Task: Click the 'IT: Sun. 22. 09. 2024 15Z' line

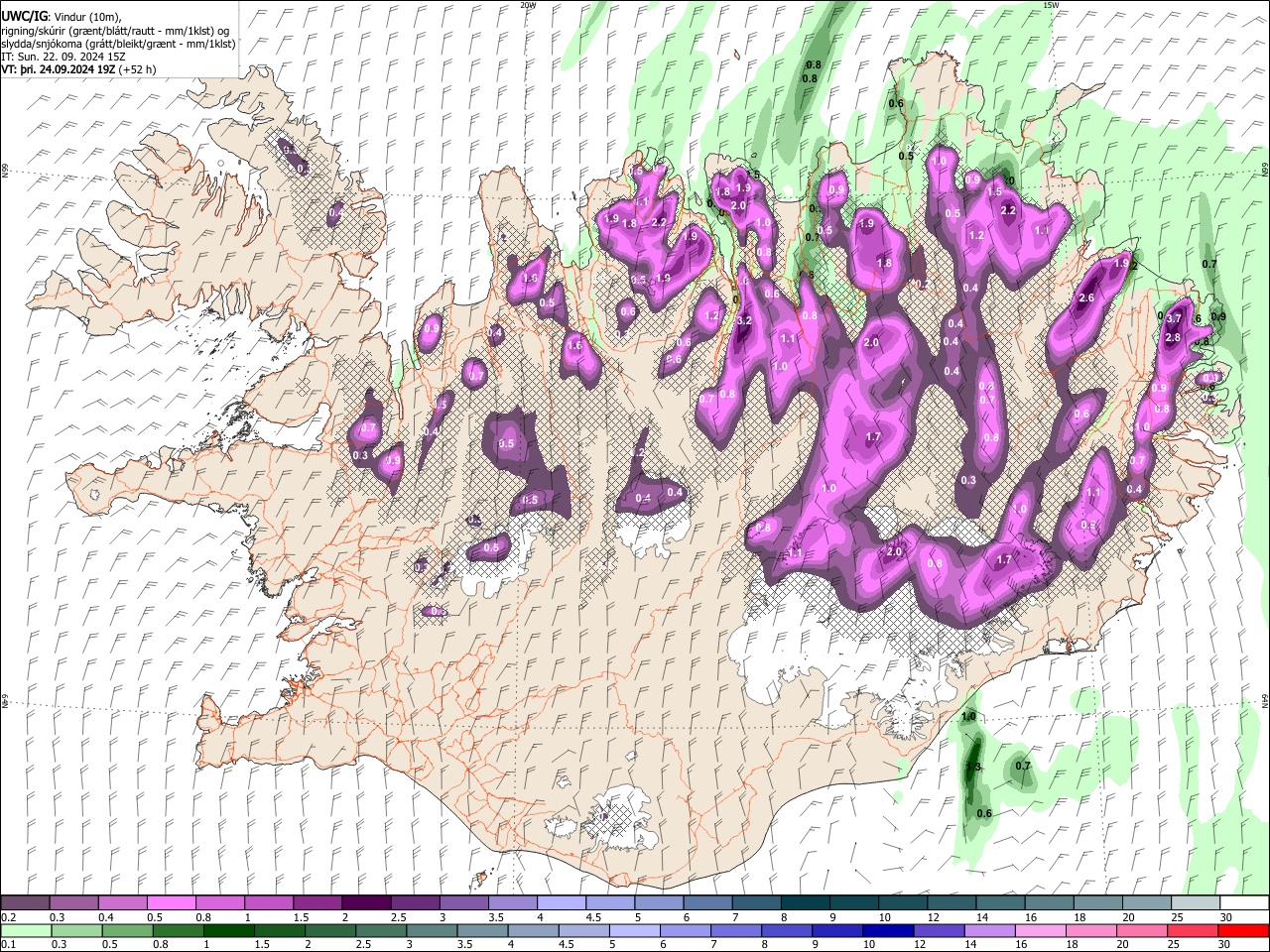Action: (63, 57)
